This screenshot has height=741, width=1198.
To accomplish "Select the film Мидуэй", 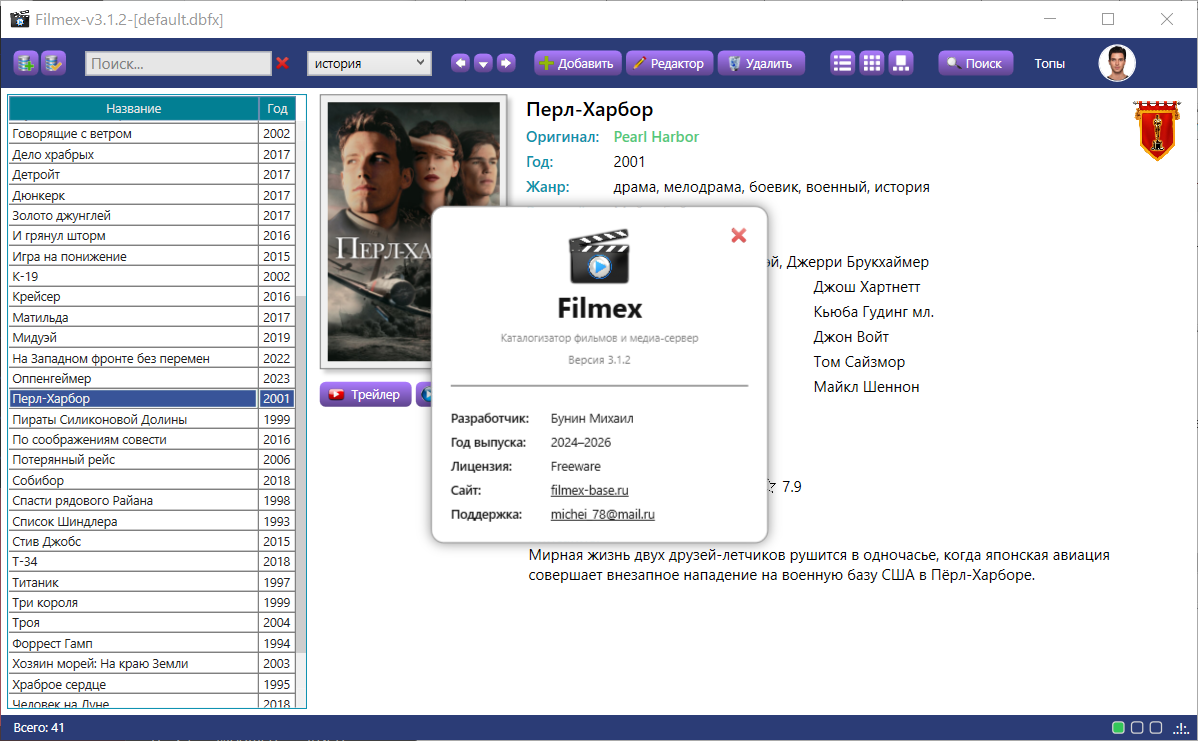I will 152,338.
